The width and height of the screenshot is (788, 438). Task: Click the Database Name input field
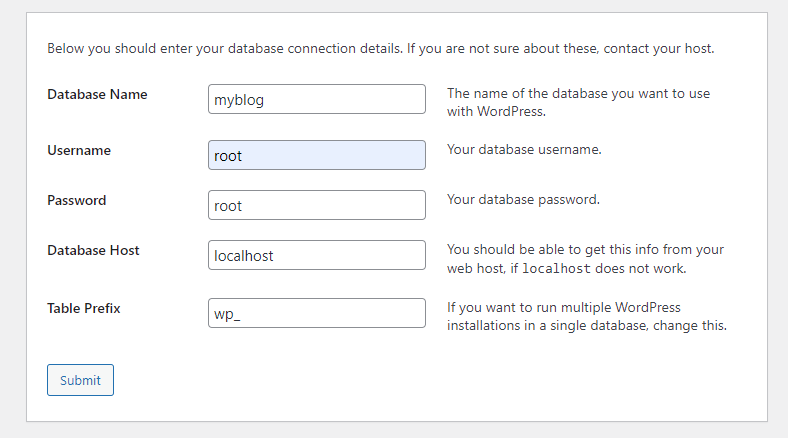pos(316,99)
